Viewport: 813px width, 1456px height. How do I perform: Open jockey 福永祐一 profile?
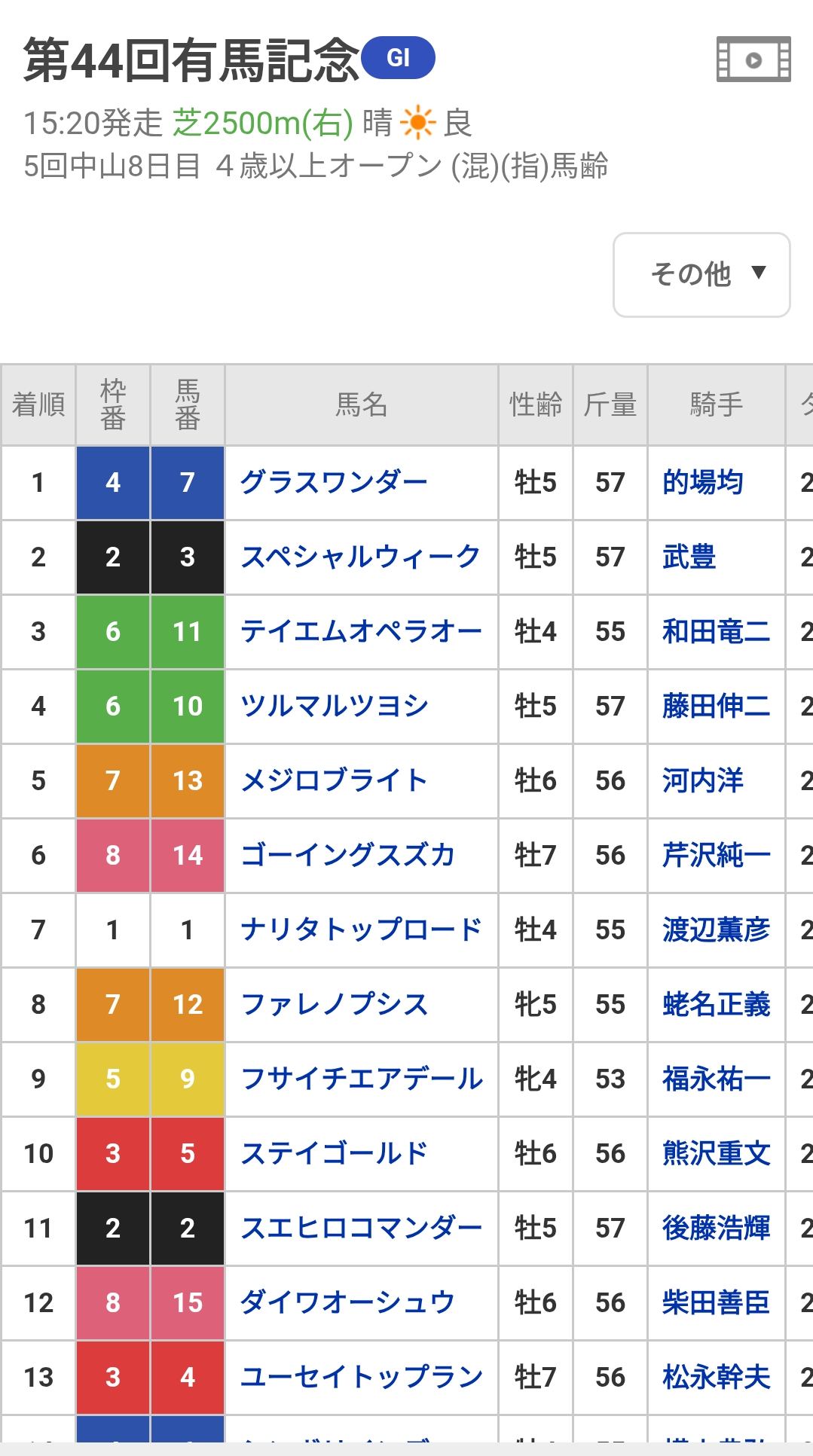point(716,1079)
